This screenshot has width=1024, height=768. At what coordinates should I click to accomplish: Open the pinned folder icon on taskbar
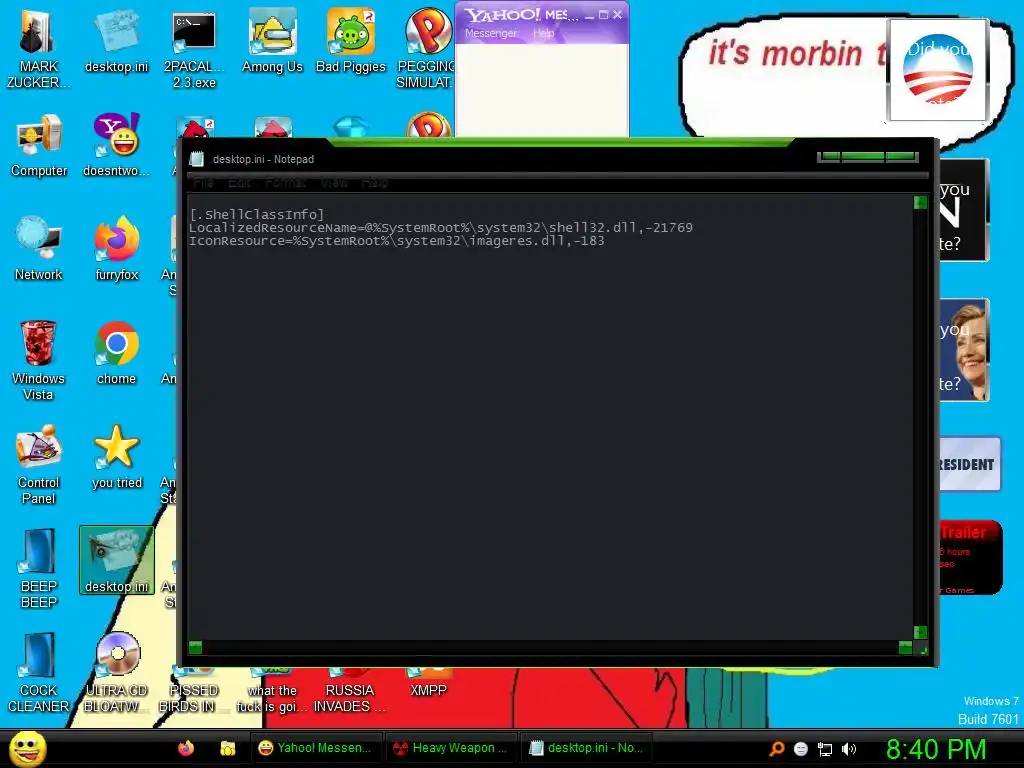(x=227, y=748)
